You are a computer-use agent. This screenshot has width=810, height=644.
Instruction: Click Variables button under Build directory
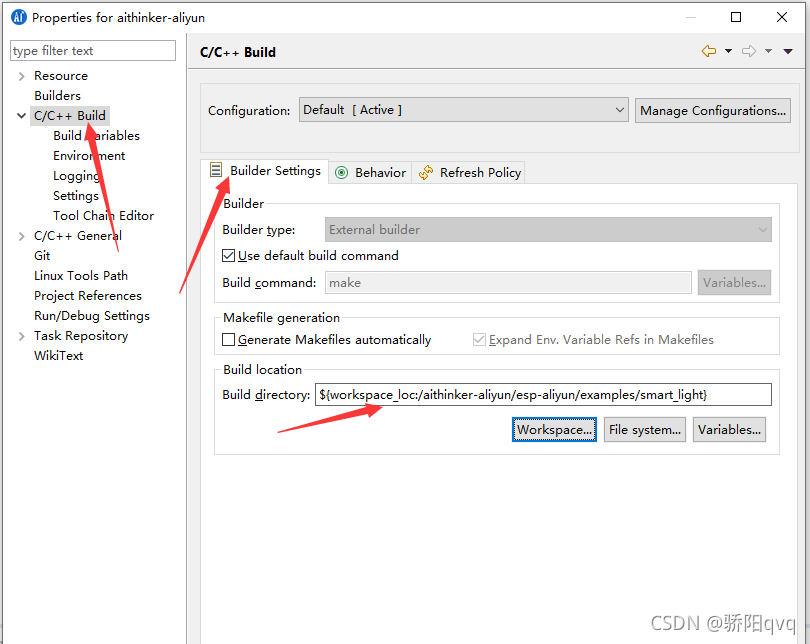click(x=729, y=430)
